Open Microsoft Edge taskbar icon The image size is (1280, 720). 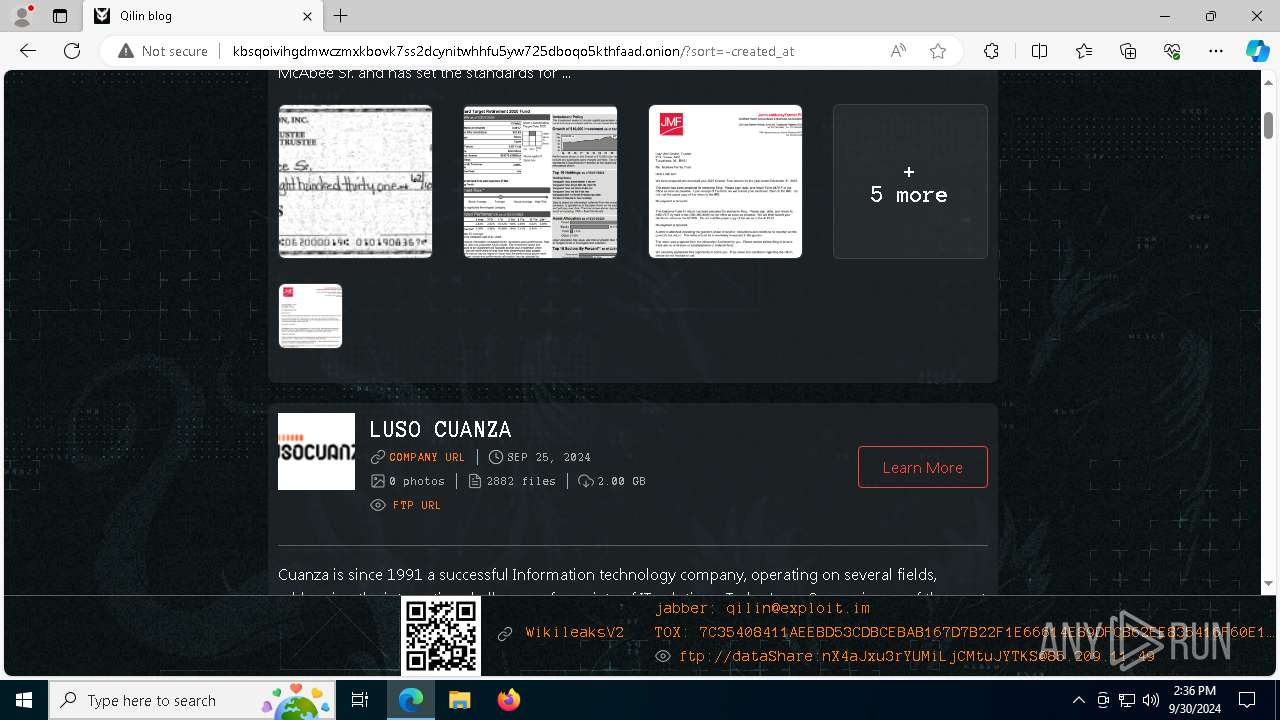[411, 700]
